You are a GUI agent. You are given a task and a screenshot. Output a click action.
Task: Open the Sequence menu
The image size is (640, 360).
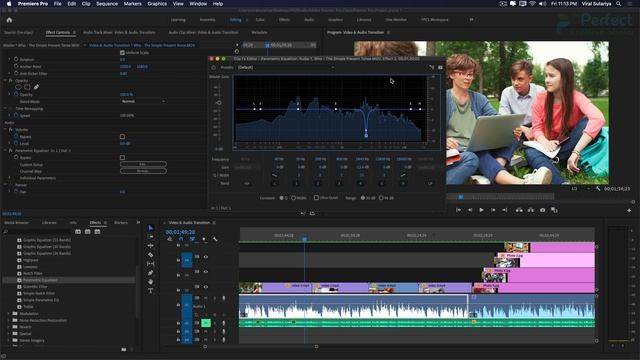coord(107,4)
